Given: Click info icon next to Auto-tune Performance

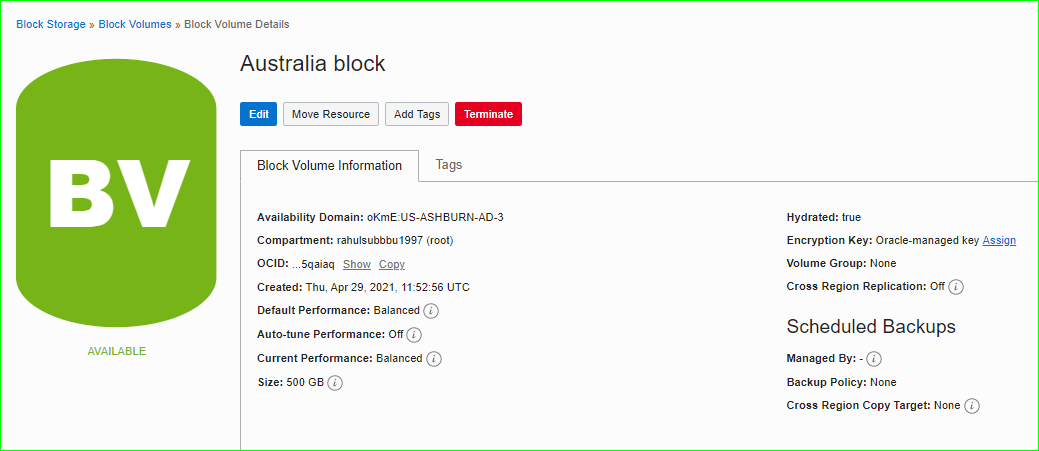Looking at the screenshot, I should 414,335.
